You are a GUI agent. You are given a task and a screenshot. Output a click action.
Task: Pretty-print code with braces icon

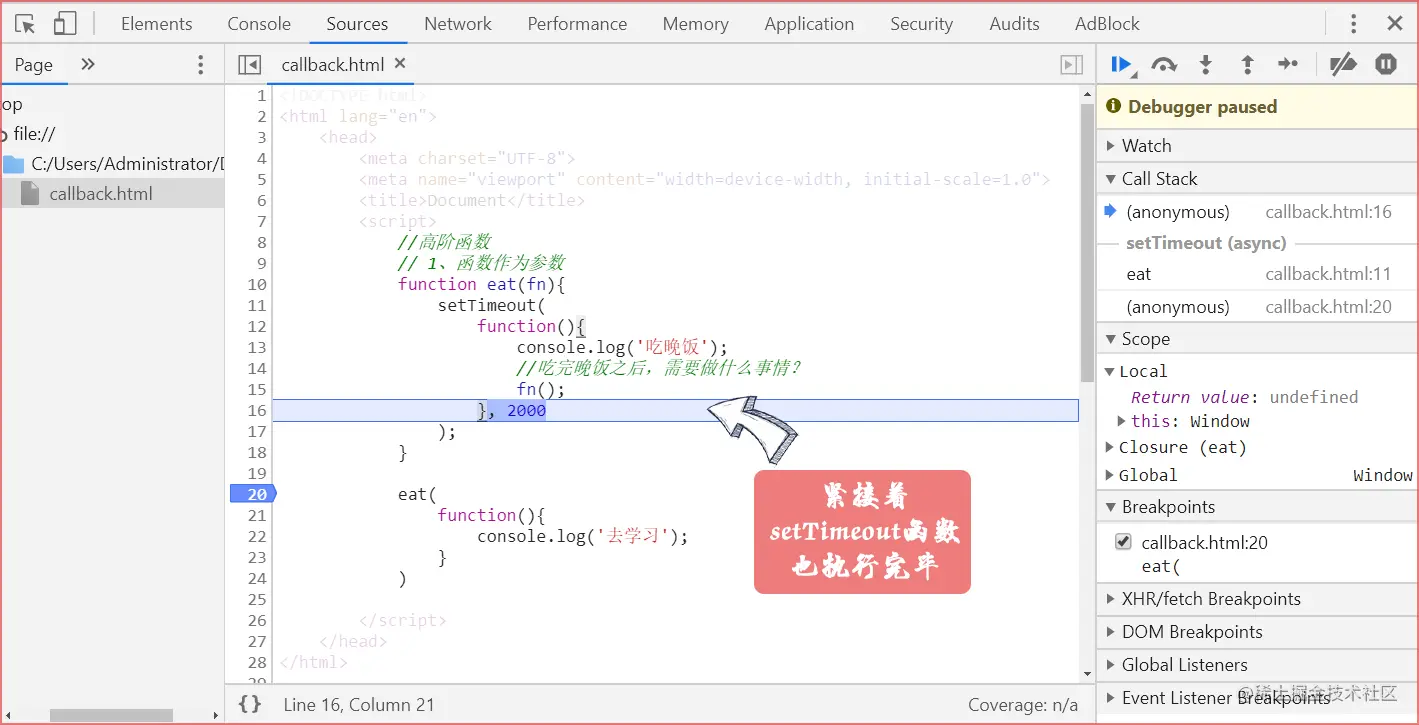point(250,705)
